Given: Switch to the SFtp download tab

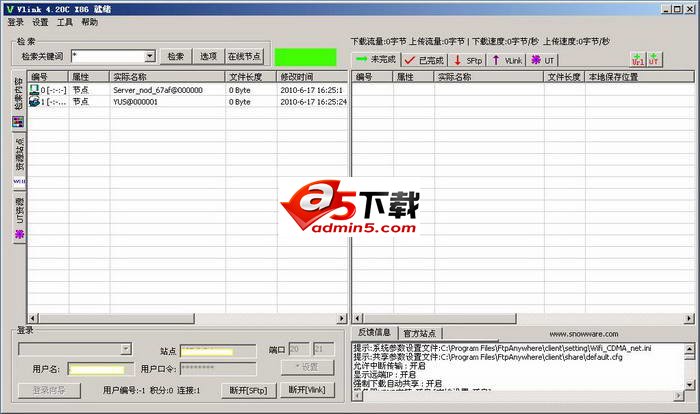Looking at the screenshot, I should (468, 60).
